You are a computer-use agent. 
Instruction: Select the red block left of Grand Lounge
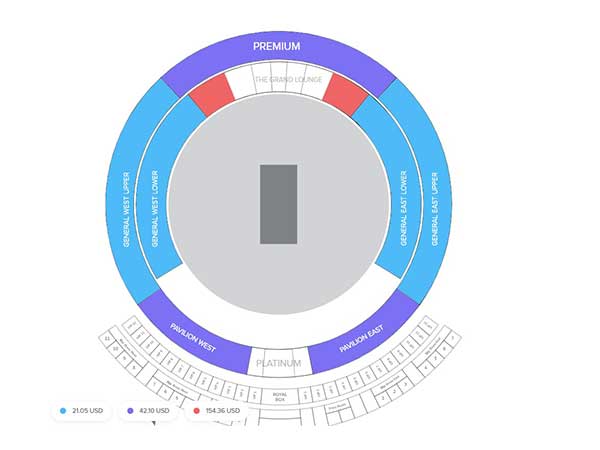[x=212, y=94]
